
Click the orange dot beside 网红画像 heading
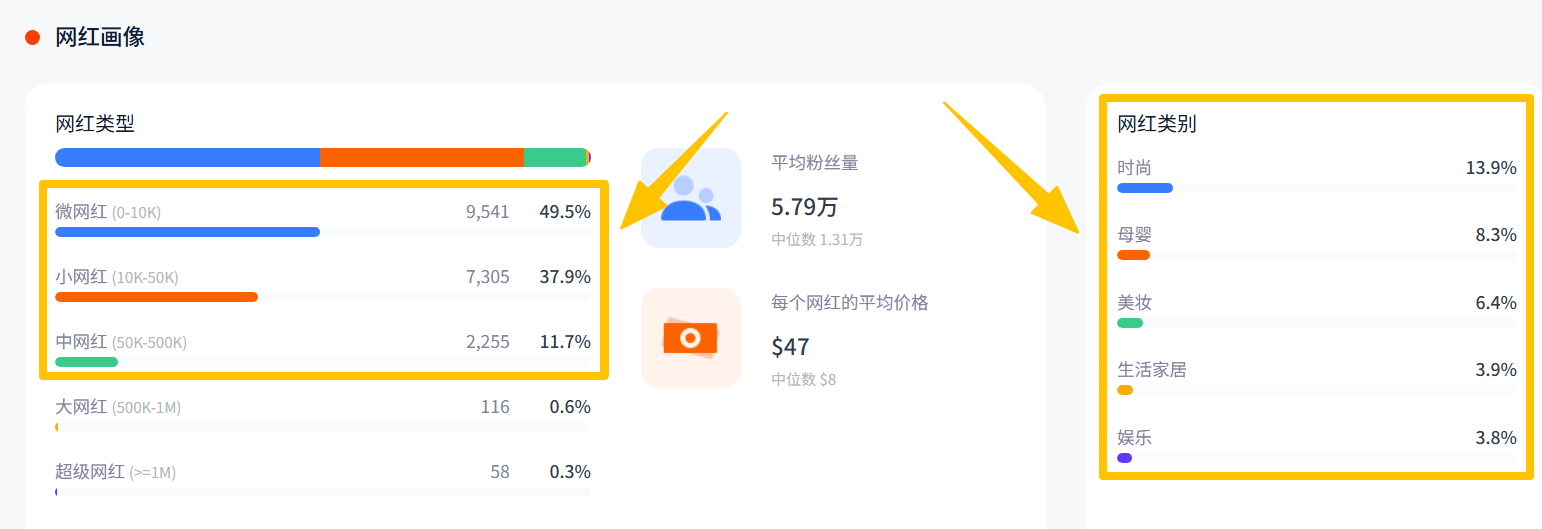[x=32, y=38]
